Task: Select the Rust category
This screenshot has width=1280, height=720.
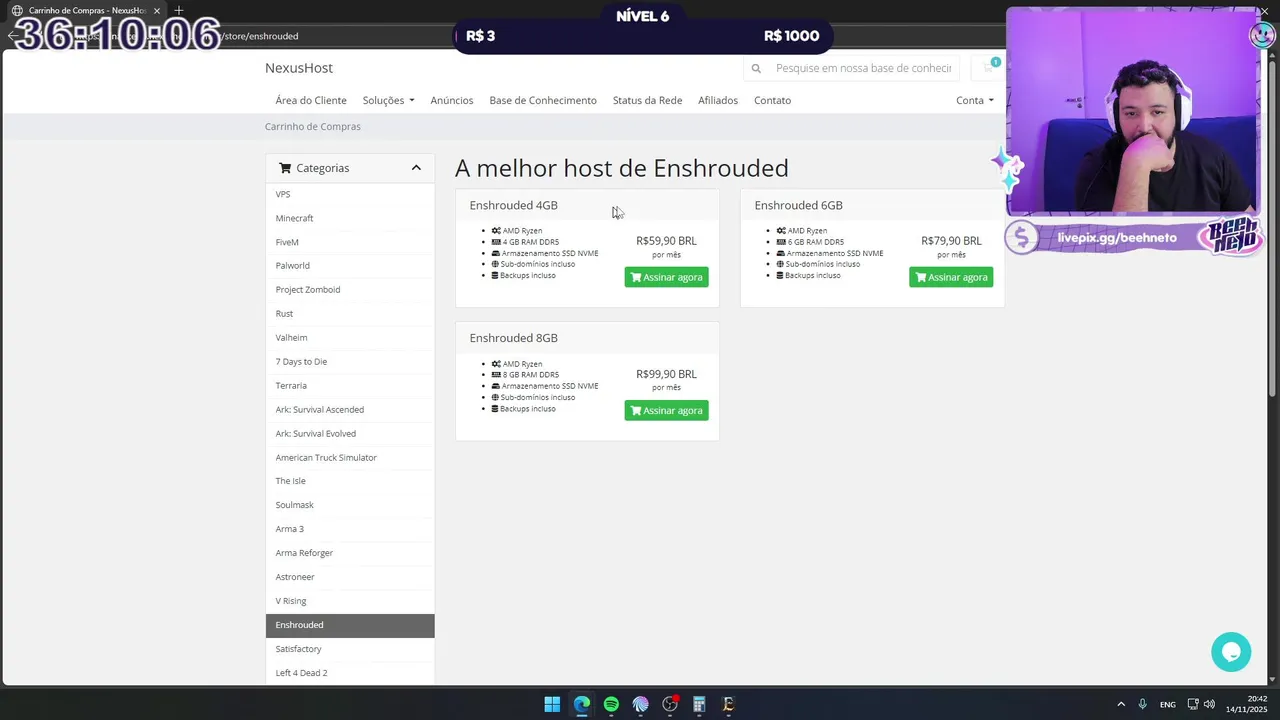Action: tap(350, 314)
